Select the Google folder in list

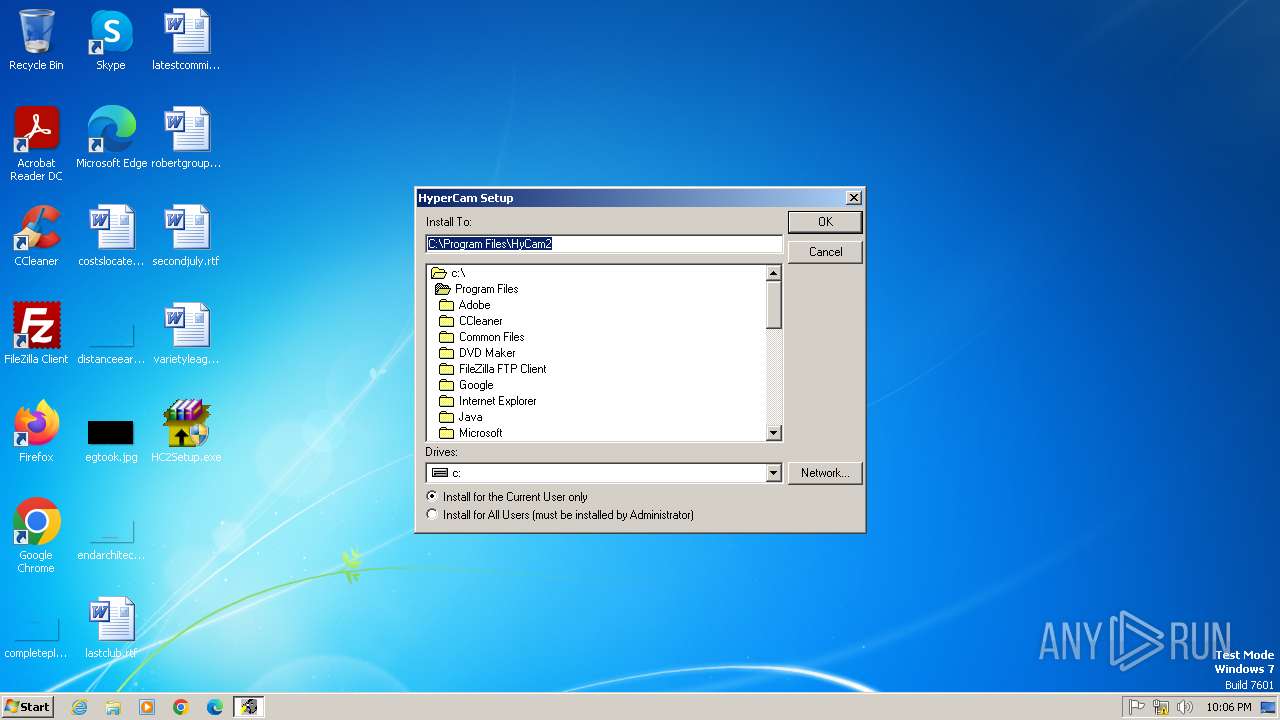[466, 385]
